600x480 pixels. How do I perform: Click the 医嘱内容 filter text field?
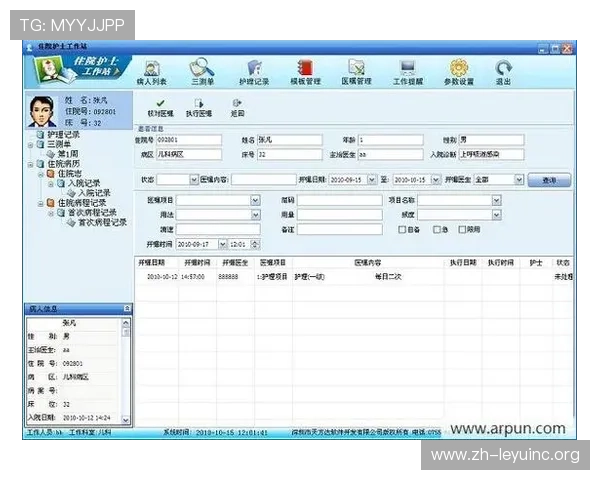click(264, 180)
